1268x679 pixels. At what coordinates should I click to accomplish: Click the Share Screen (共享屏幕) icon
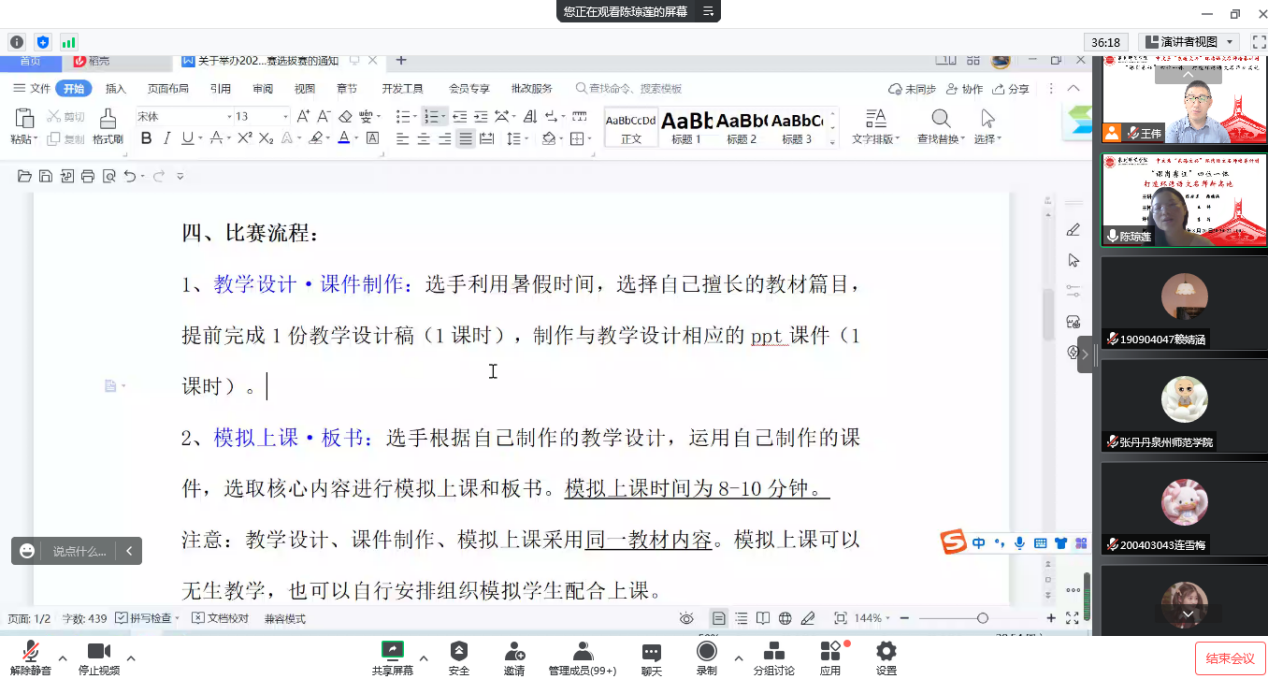[x=392, y=651]
